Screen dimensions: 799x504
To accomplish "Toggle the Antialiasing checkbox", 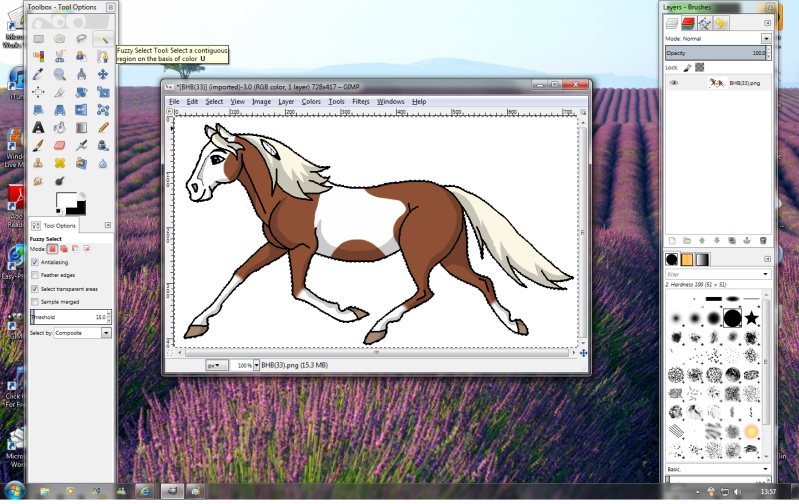I will [35, 262].
